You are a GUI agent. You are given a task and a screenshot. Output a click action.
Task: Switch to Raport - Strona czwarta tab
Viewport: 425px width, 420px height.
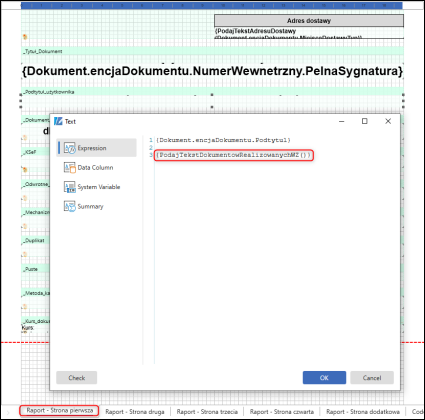tap(282, 412)
